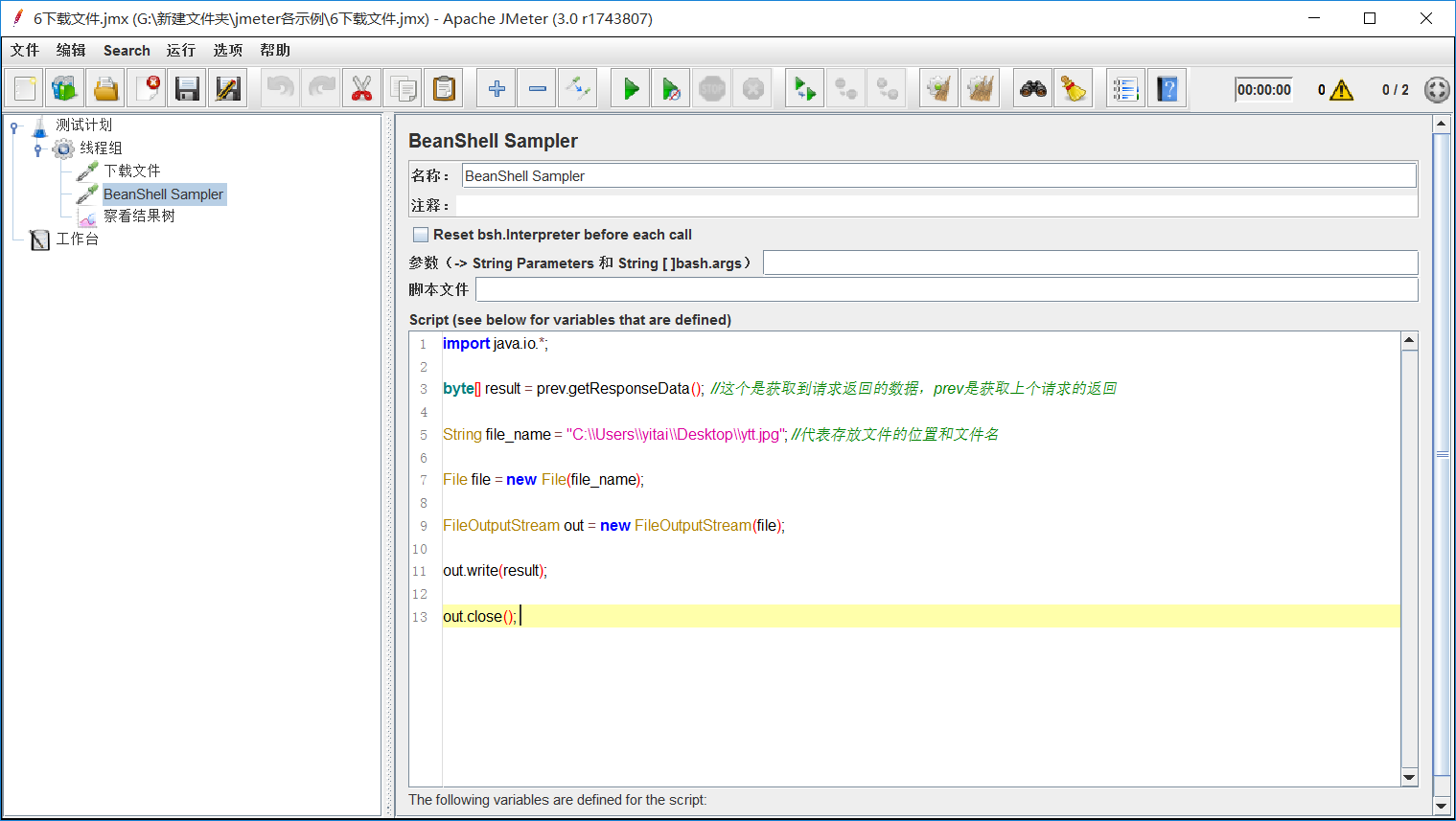Click the Help question mark icon
1456x821 pixels.
[1167, 89]
